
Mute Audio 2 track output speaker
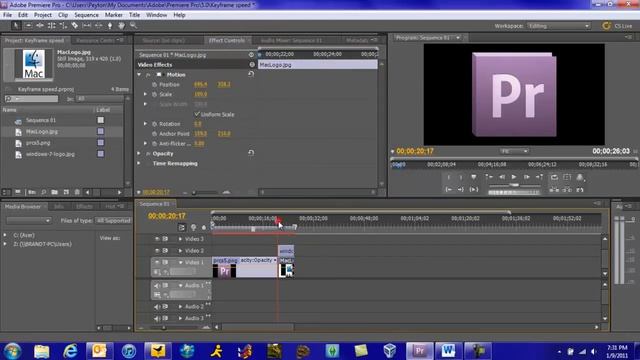(157, 306)
